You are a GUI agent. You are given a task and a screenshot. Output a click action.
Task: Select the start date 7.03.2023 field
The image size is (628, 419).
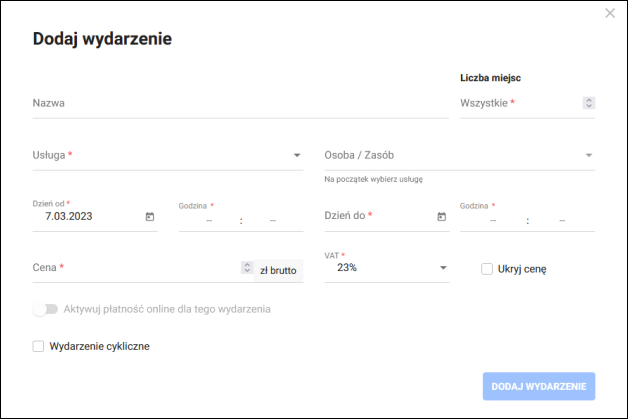(85, 216)
